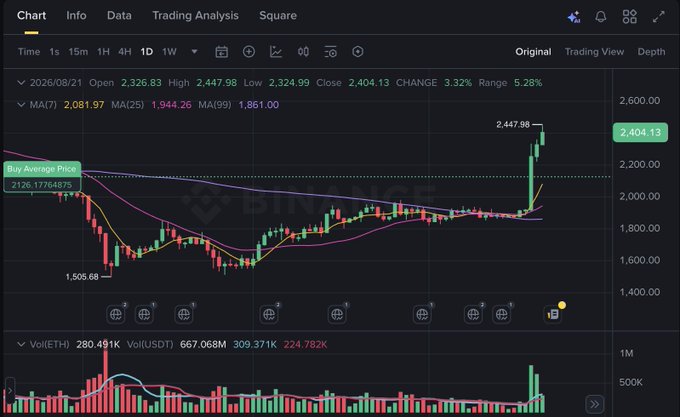This screenshot has height=417, width=680.
Task: Open the news feed icon with yellow dot
Action: (553, 313)
